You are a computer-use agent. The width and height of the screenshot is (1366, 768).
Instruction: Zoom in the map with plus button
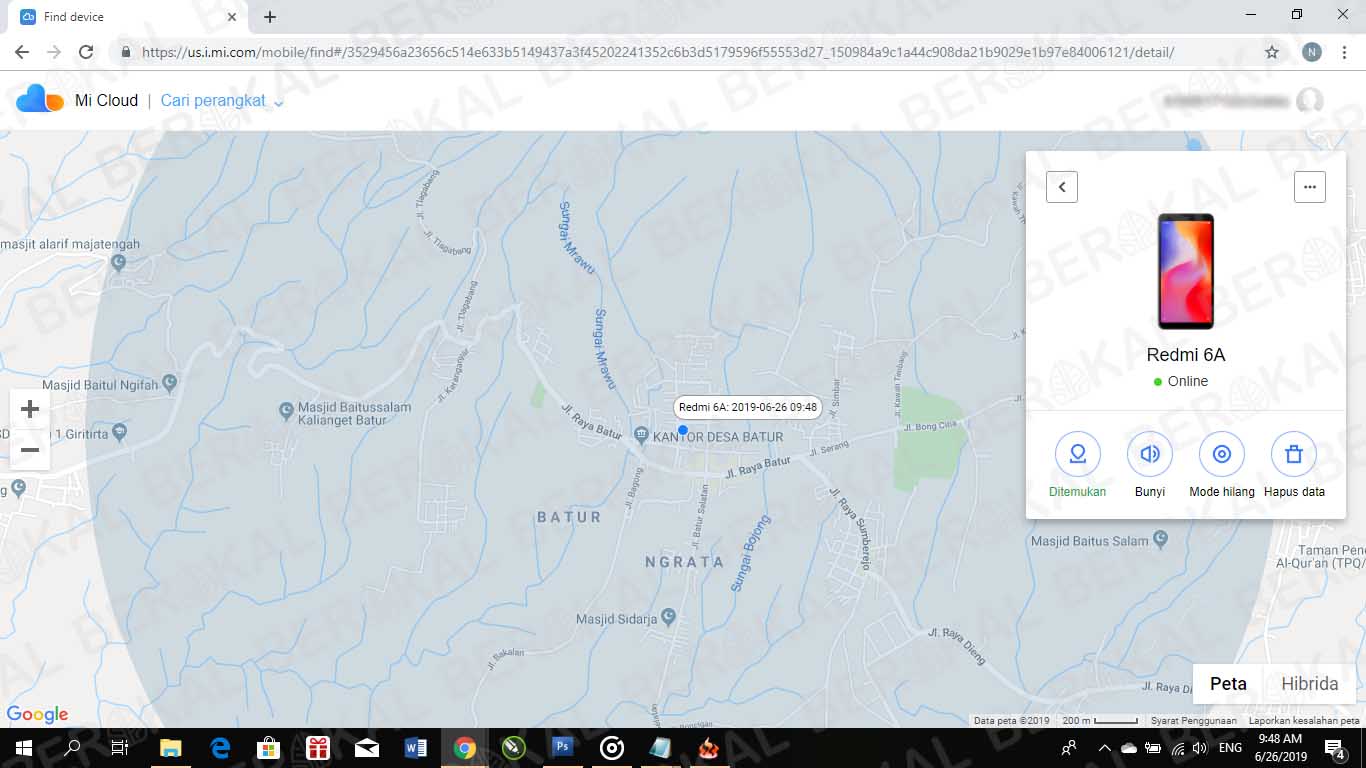(30, 409)
